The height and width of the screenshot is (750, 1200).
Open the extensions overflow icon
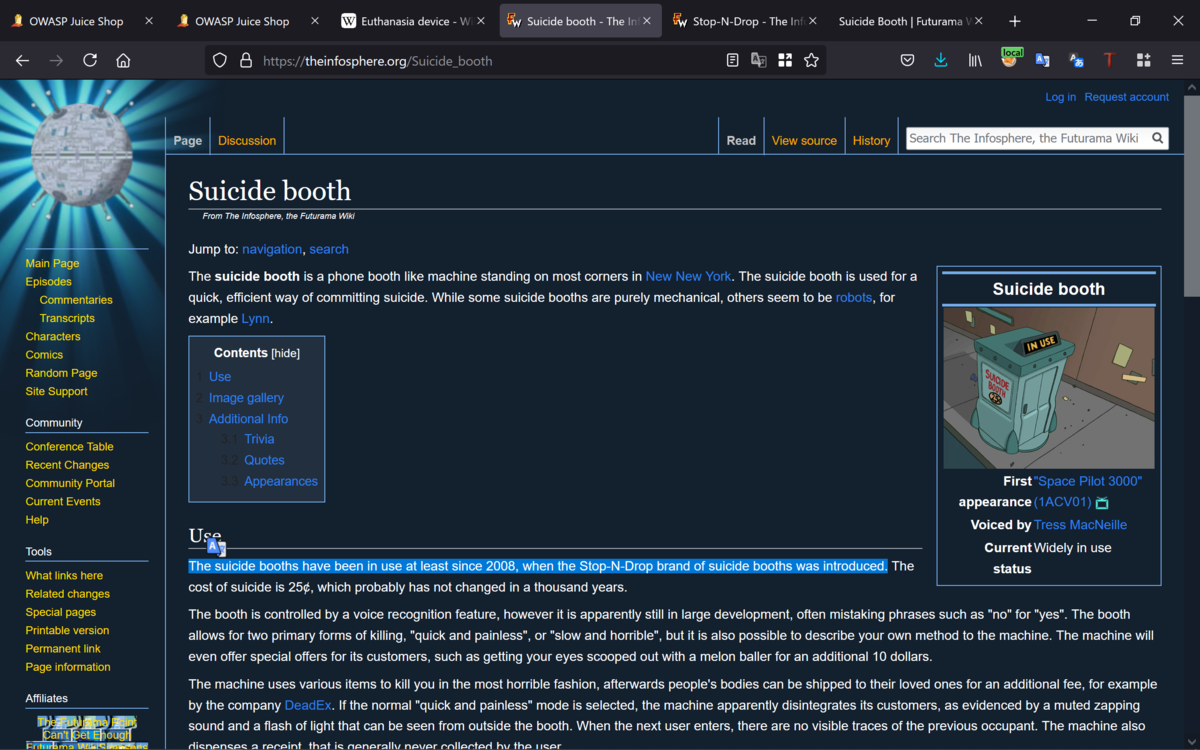pos(1143,61)
